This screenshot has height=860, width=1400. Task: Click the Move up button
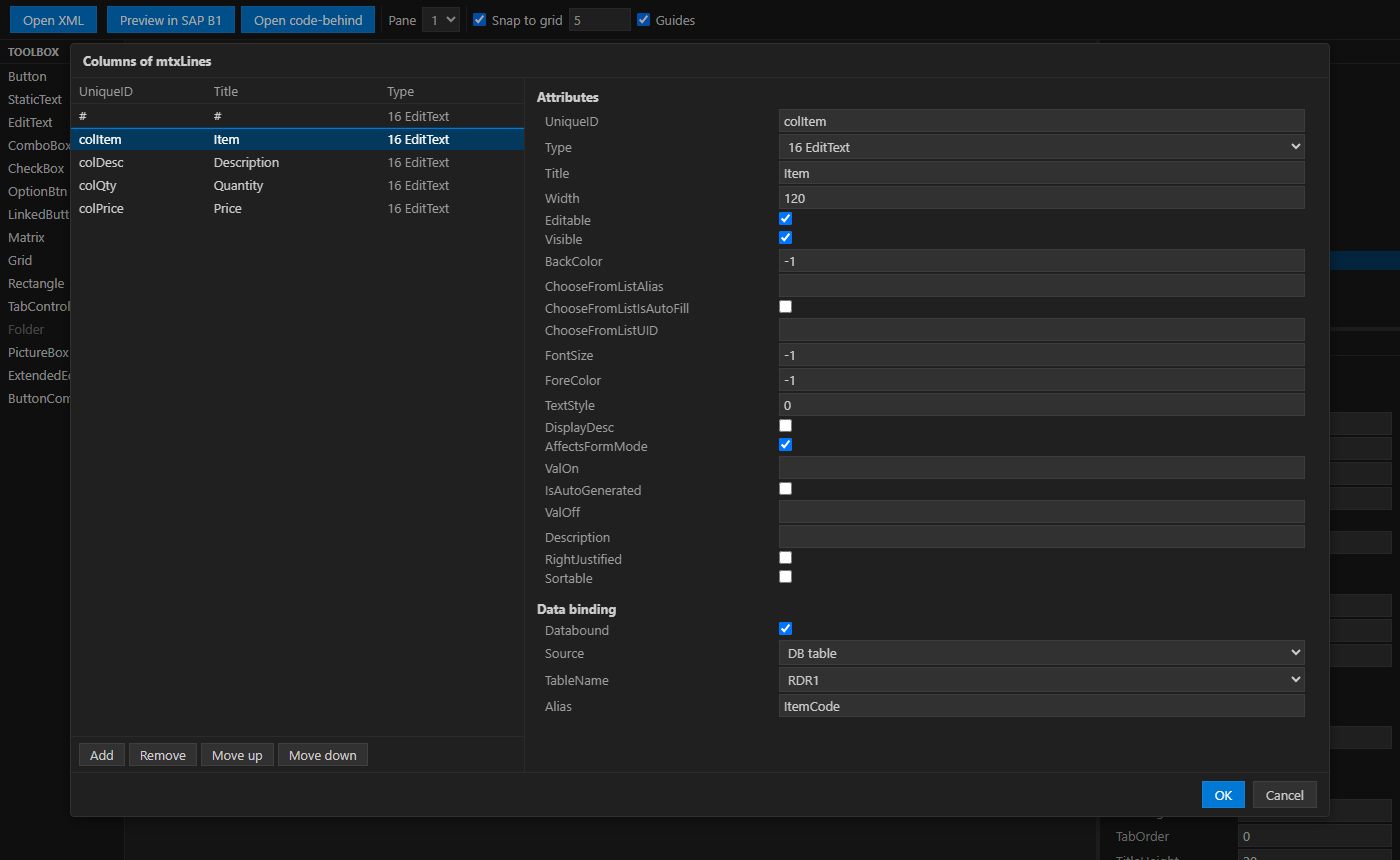(237, 755)
